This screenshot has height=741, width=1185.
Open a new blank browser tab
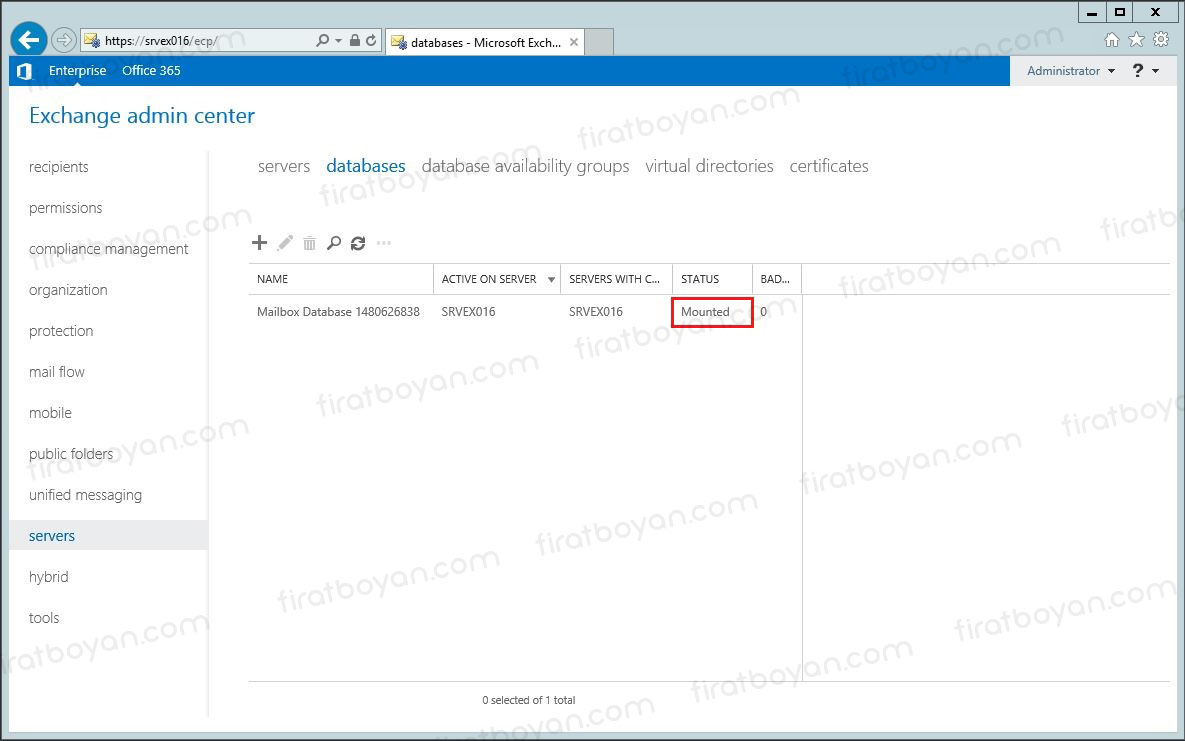point(599,42)
